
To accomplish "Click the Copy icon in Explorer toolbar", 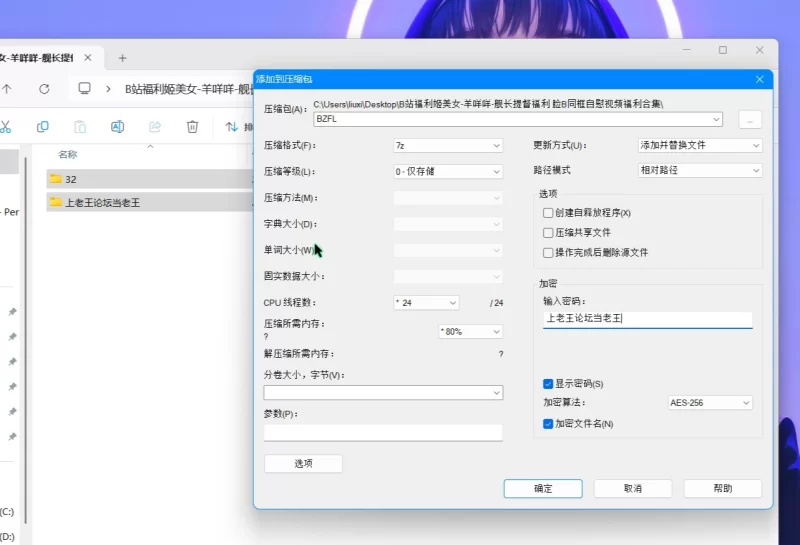I will click(43, 127).
